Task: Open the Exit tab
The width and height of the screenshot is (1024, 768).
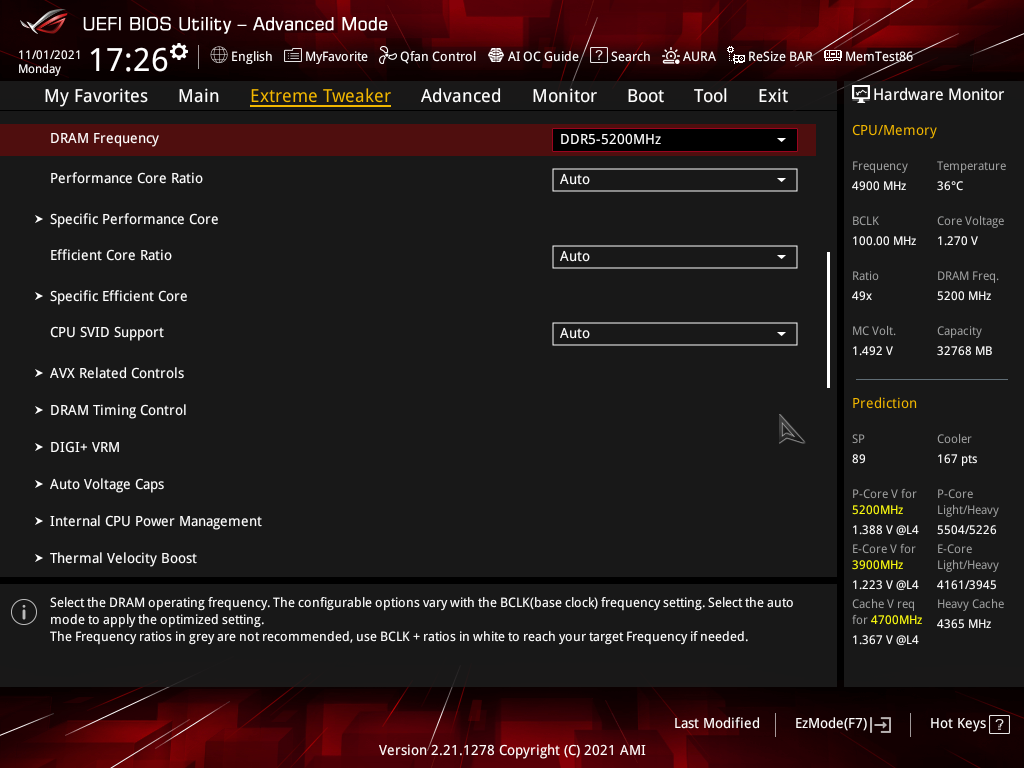Action: pos(773,96)
